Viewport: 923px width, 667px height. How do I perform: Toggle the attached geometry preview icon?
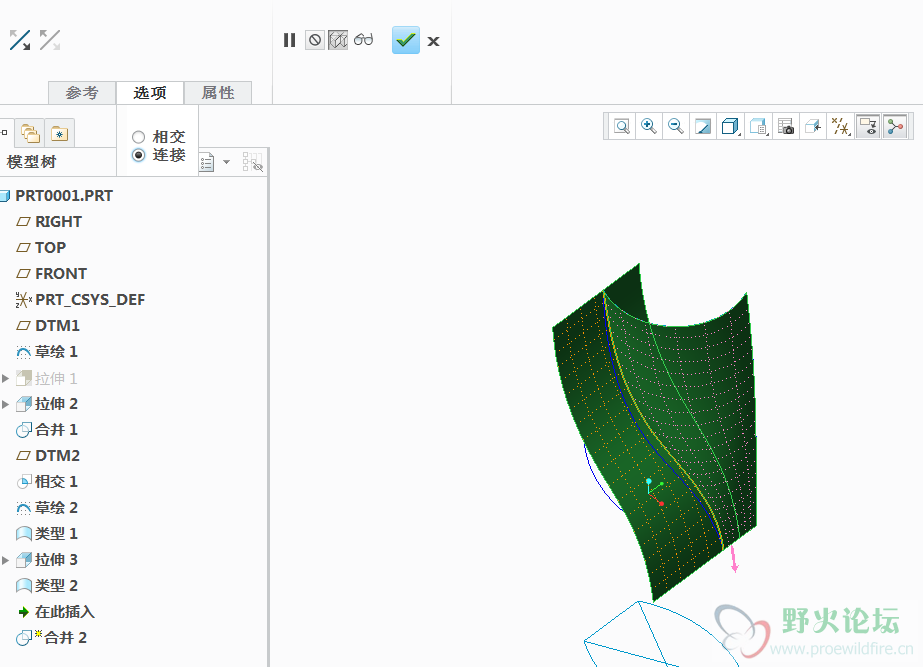338,40
